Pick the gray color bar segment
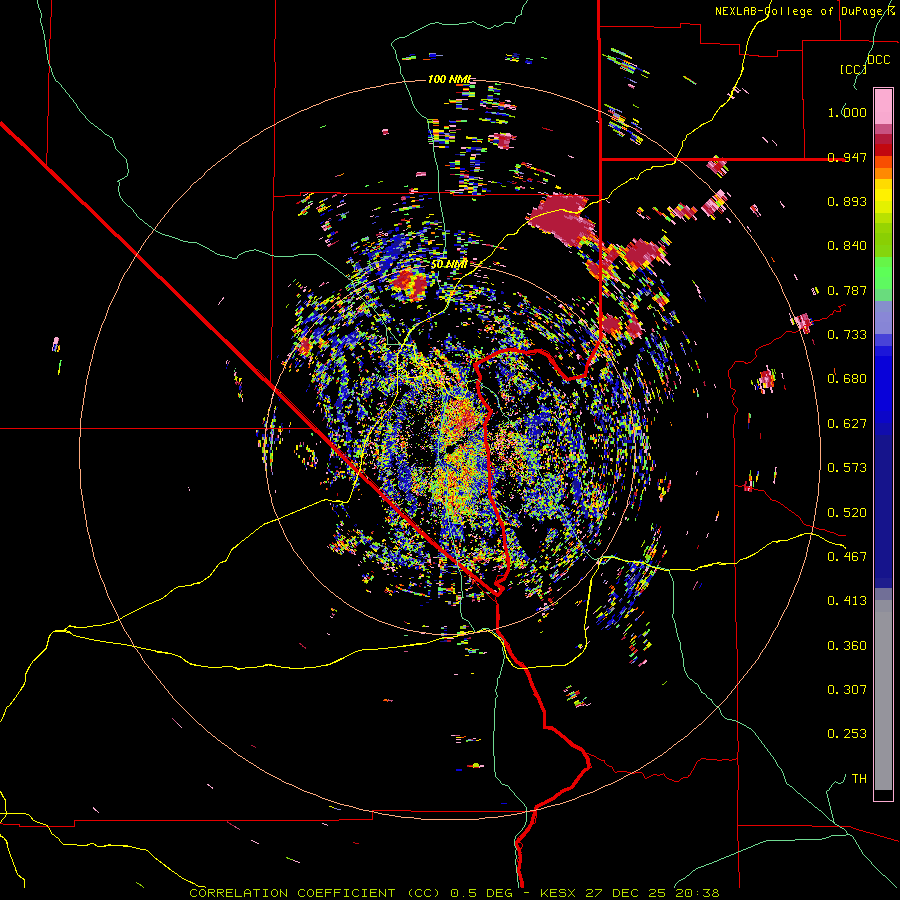900x900 pixels. pos(883,695)
